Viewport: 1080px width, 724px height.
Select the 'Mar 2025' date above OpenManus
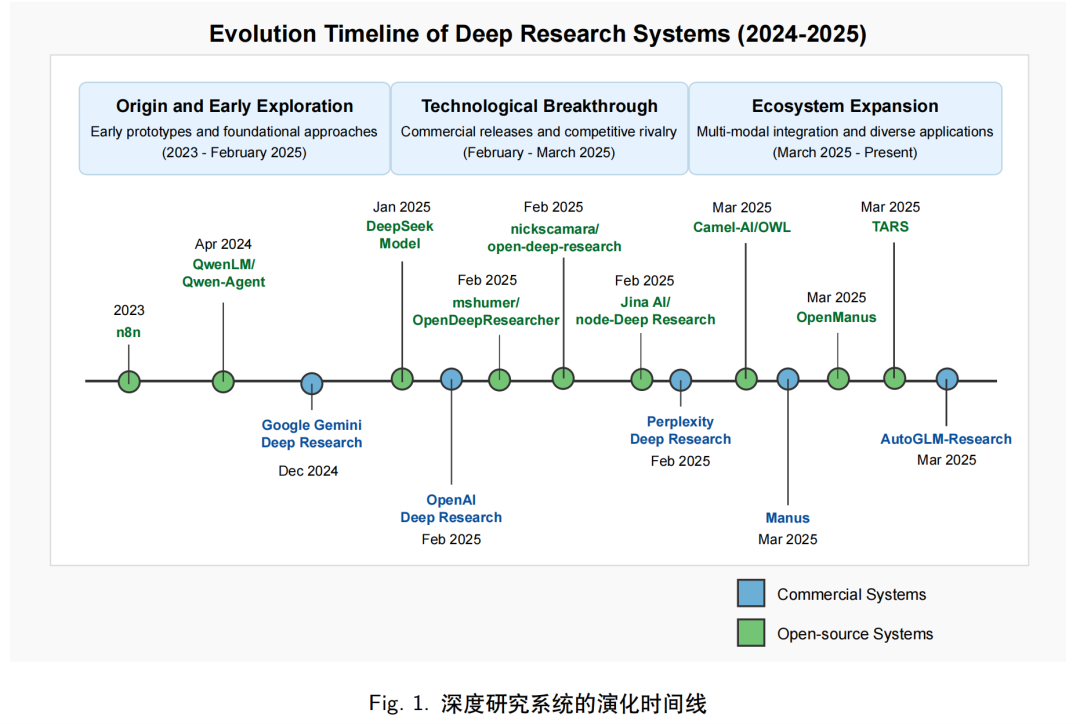coord(836,297)
